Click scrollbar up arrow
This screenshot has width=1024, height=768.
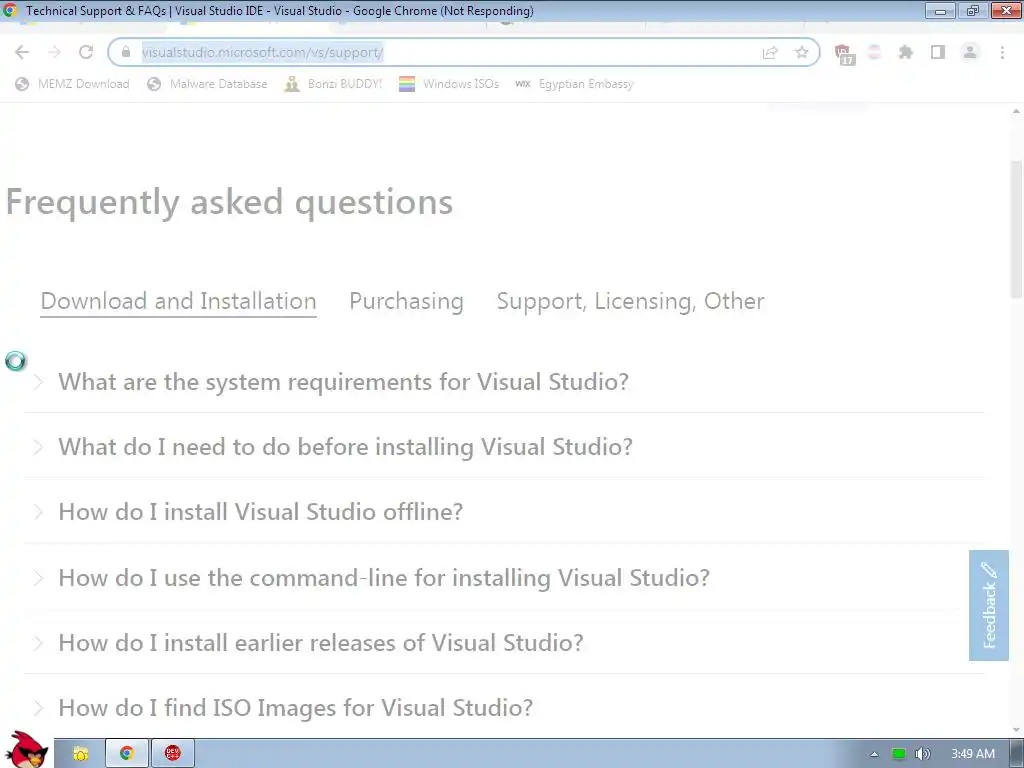pos(1016,112)
